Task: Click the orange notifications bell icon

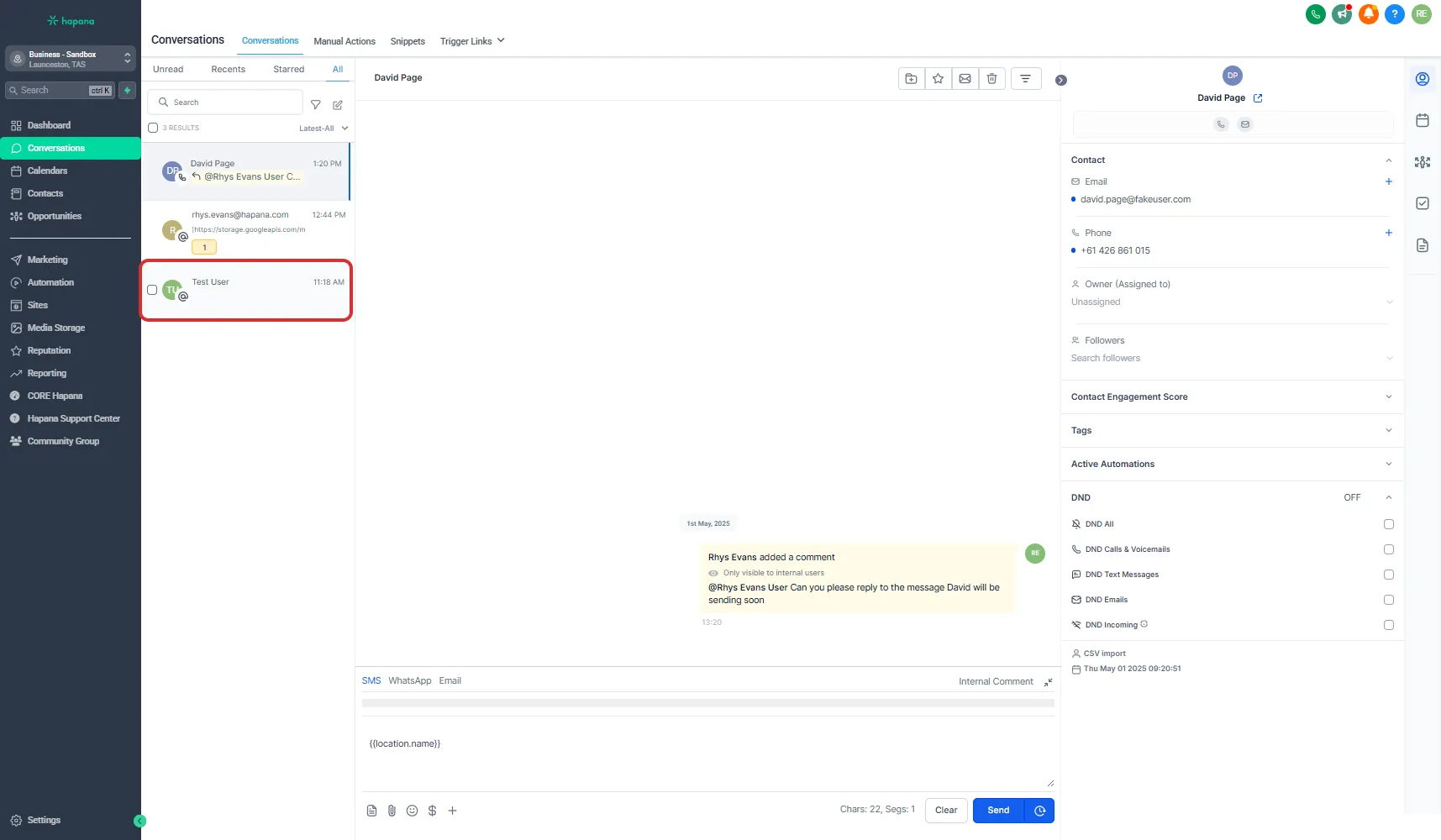Action: [1368, 14]
